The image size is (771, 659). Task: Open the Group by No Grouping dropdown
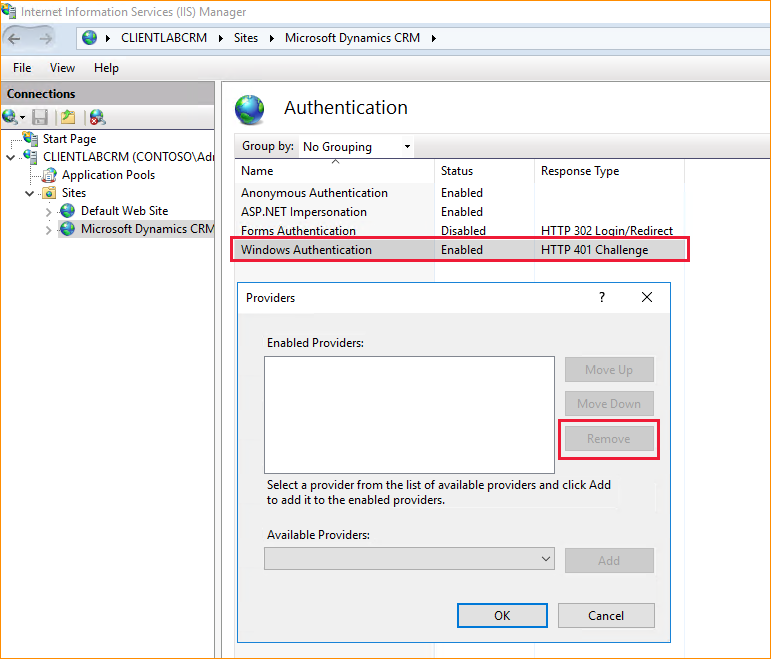click(356, 147)
